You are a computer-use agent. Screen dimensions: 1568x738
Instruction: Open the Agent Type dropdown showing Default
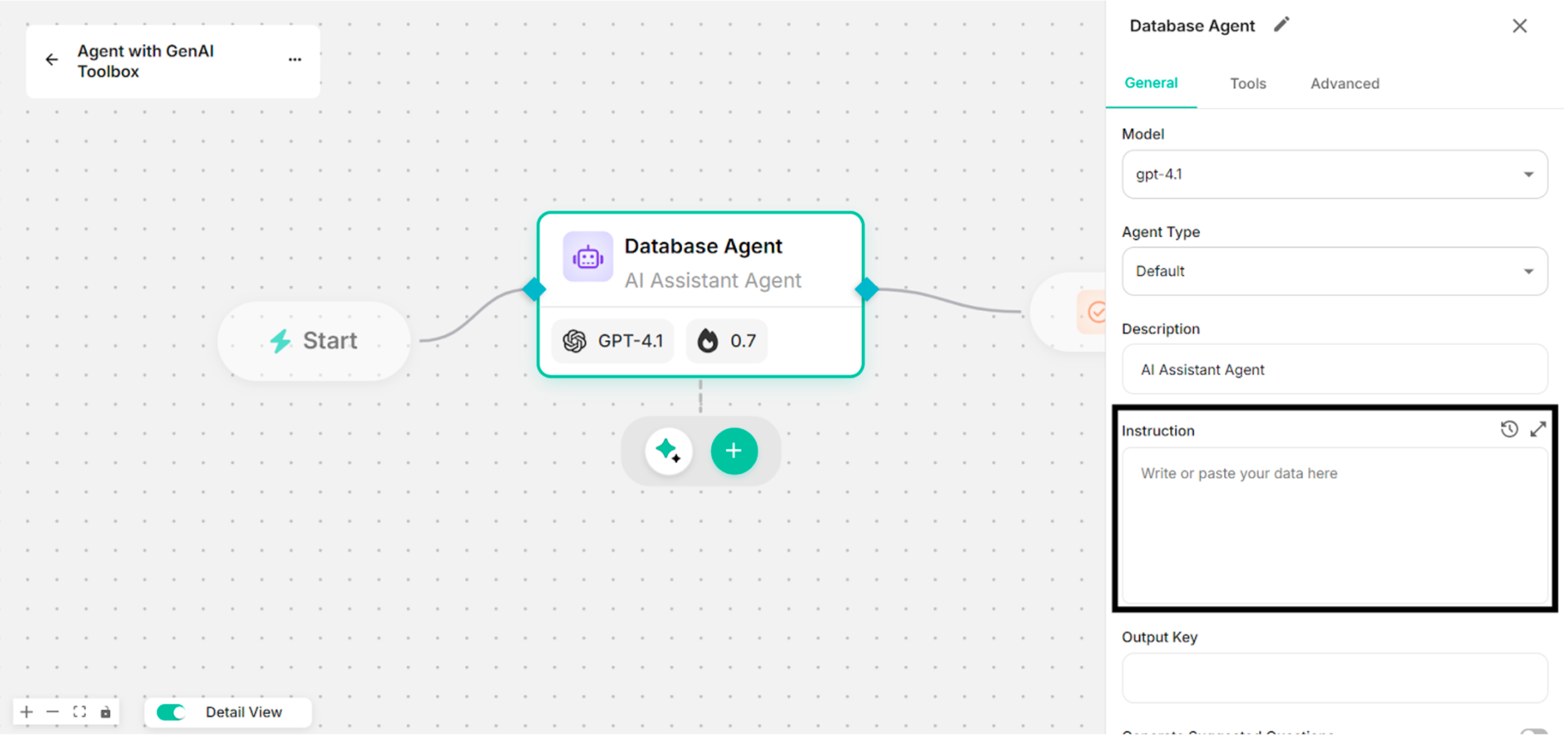[1334, 271]
